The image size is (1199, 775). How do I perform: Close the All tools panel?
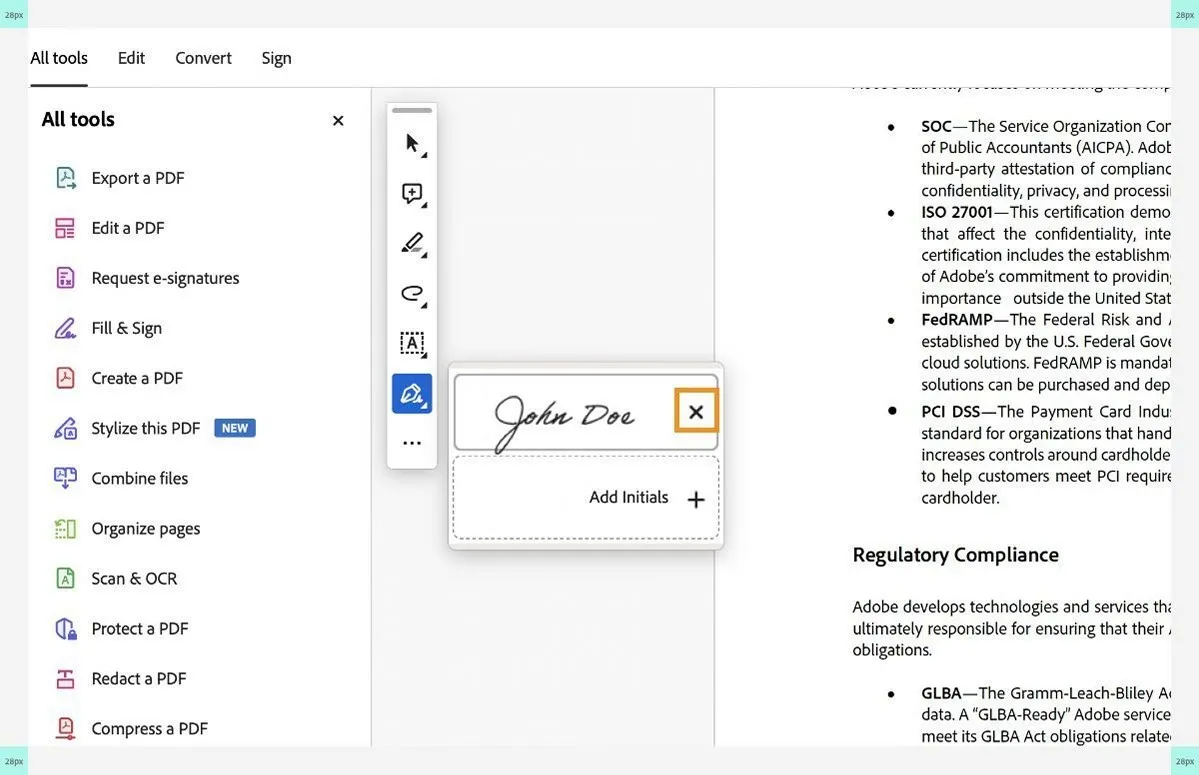pyautogui.click(x=337, y=119)
